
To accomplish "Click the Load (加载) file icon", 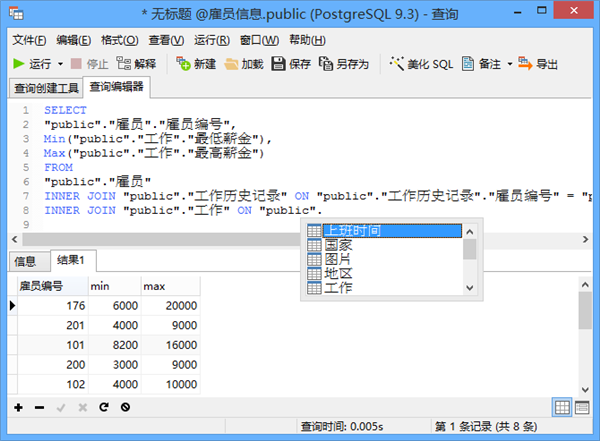I will [x=244, y=64].
